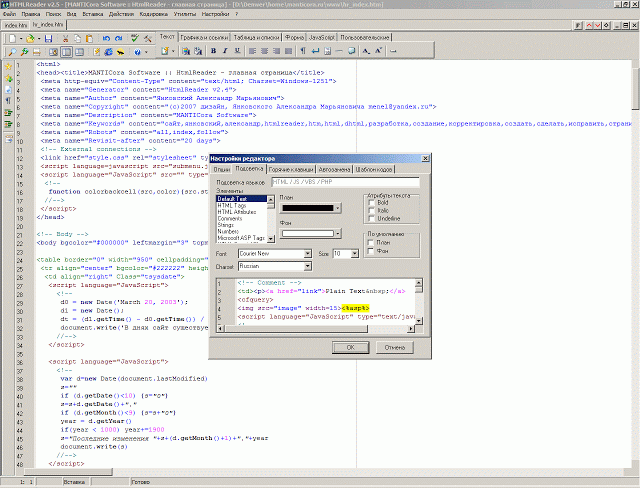Open the index.htm document tab
Viewport: 640px width, 488px height.
tap(16, 25)
